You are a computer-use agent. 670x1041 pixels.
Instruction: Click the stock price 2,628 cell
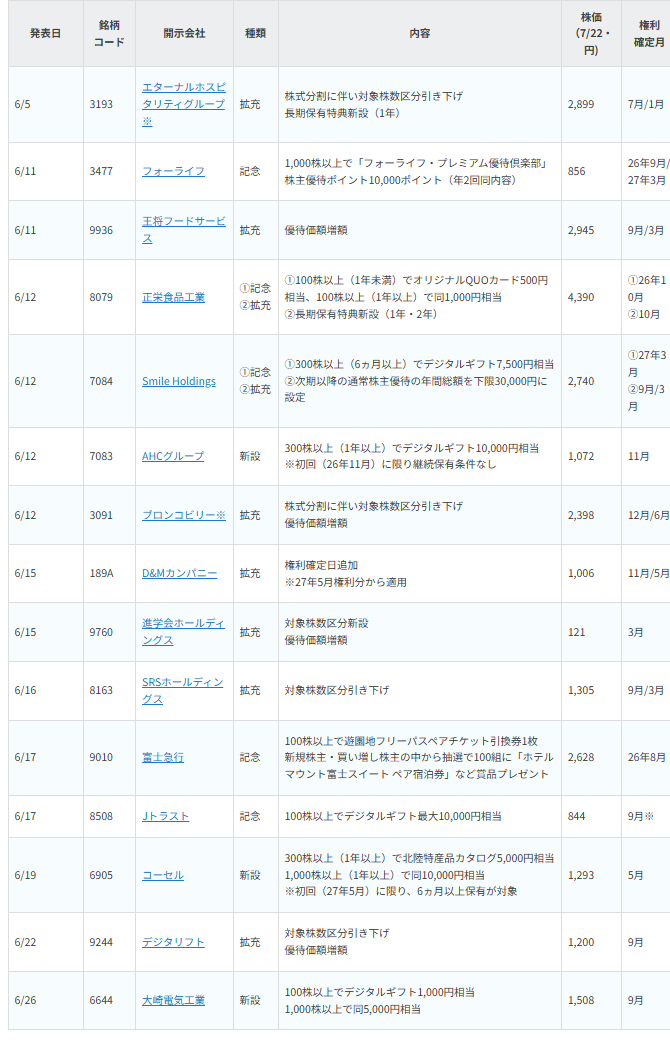coord(591,758)
